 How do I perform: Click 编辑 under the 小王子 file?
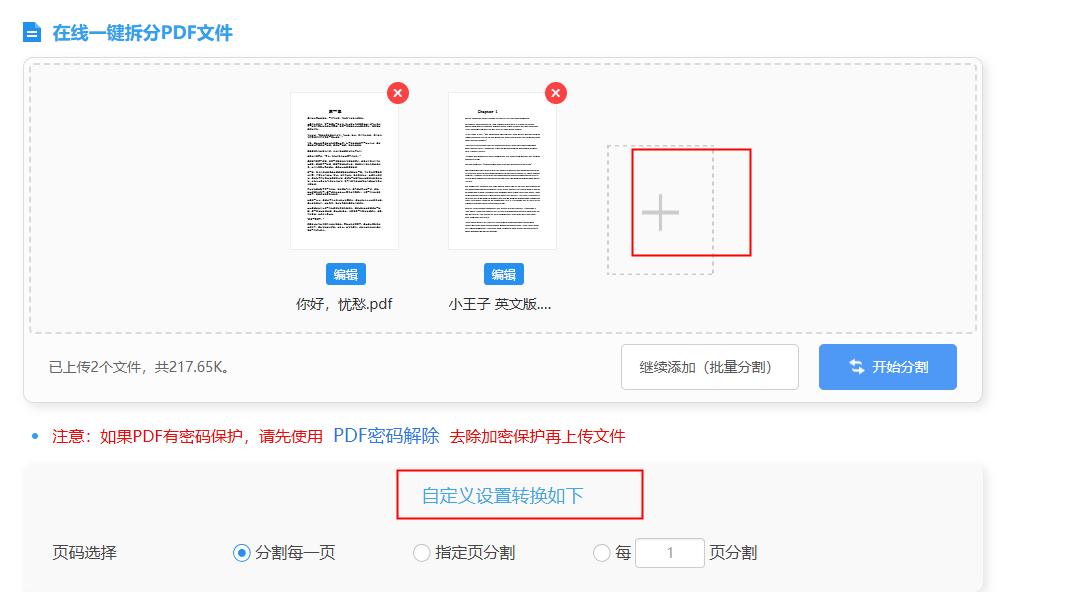503,274
